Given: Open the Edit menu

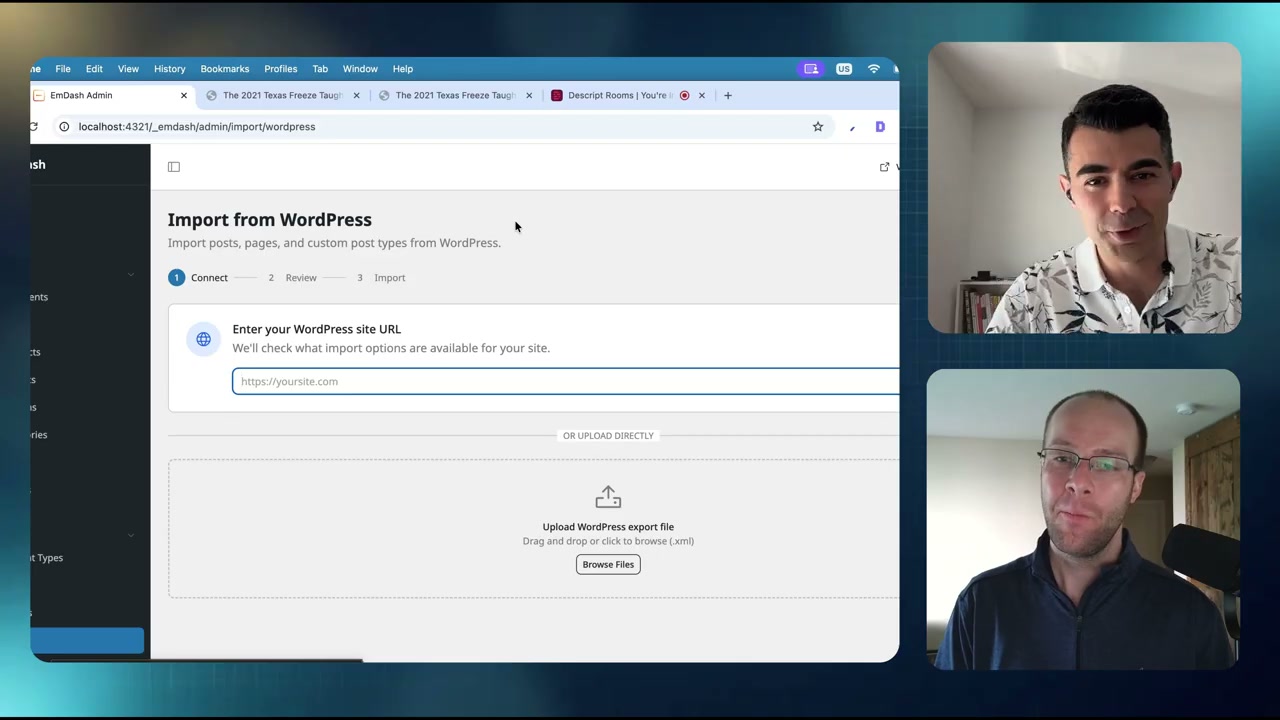Looking at the screenshot, I should coord(94,69).
